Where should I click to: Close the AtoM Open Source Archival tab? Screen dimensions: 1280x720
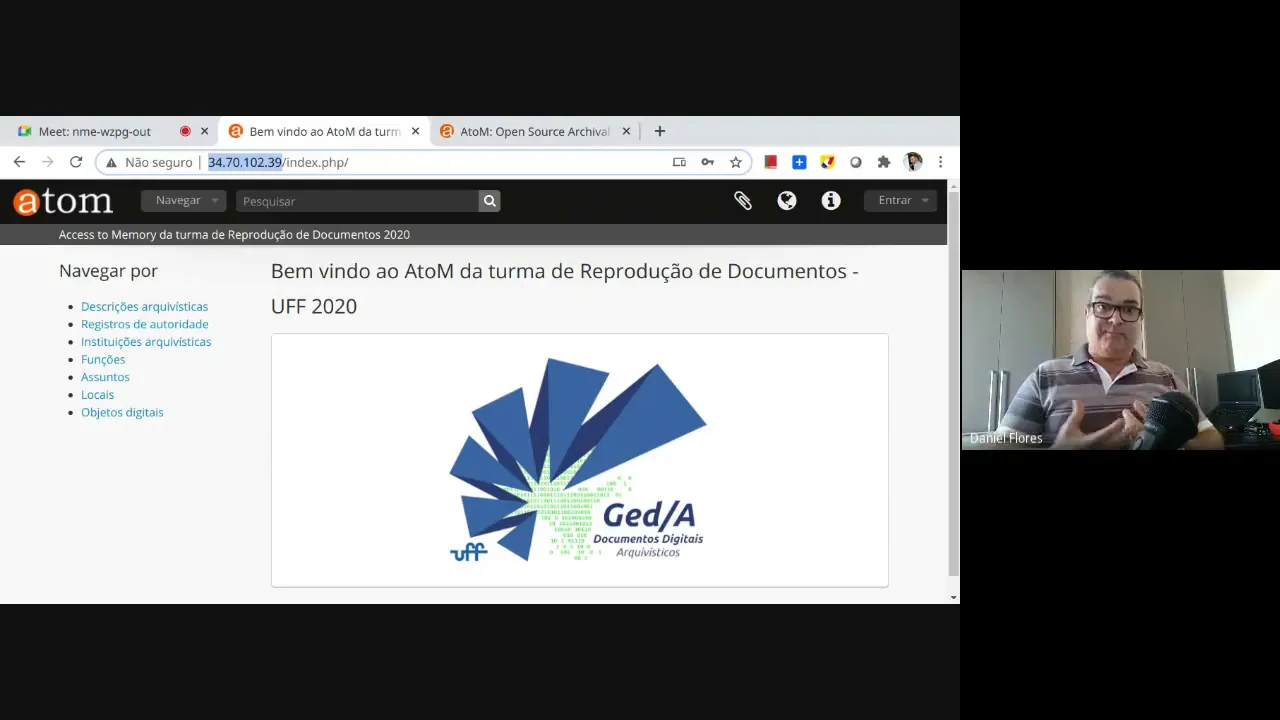627,131
